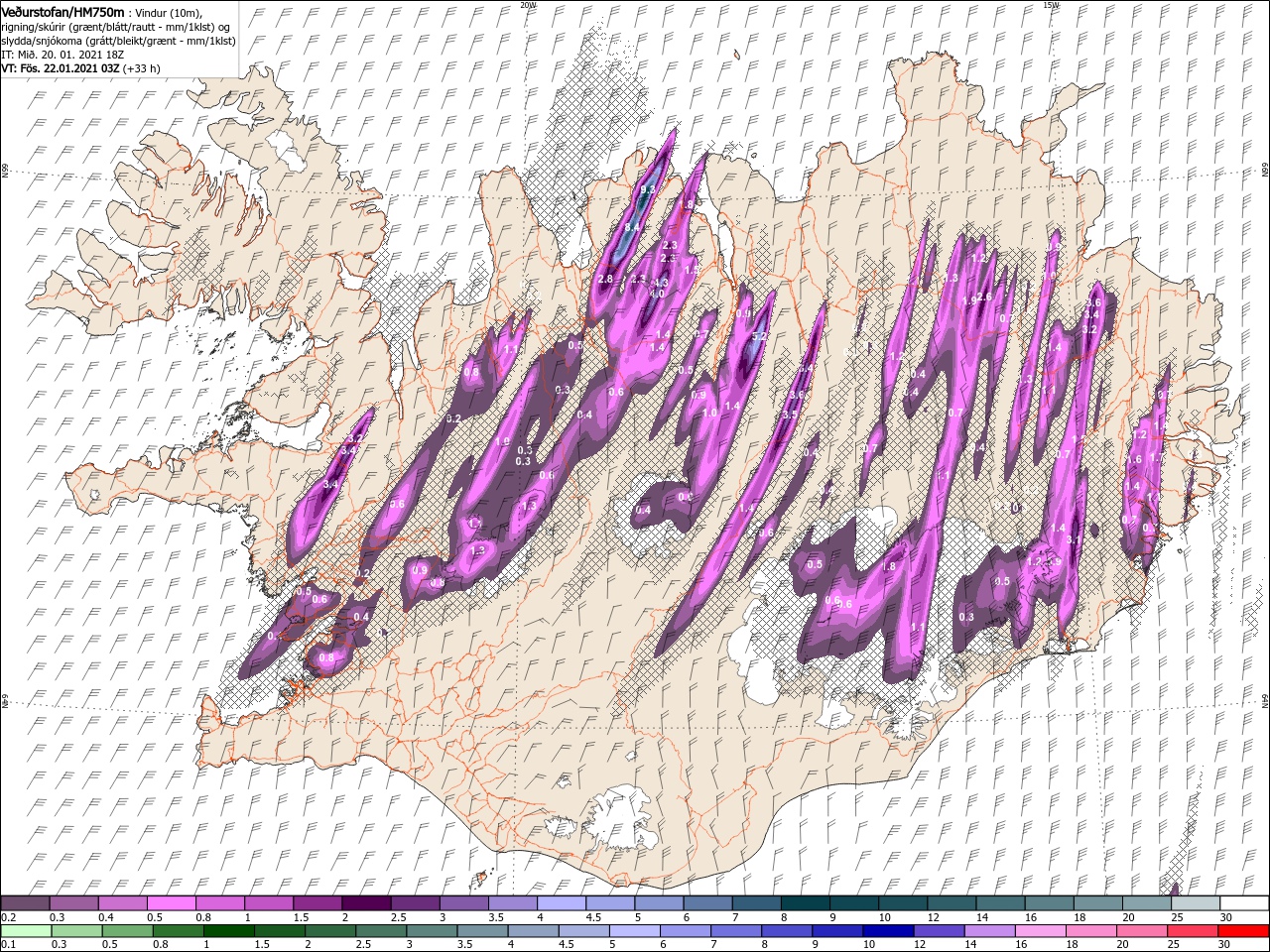Click the light lavender swatch between 4 and 4.5 in the upper legend row
The width and height of the screenshot is (1270, 952).
[x=562, y=903]
